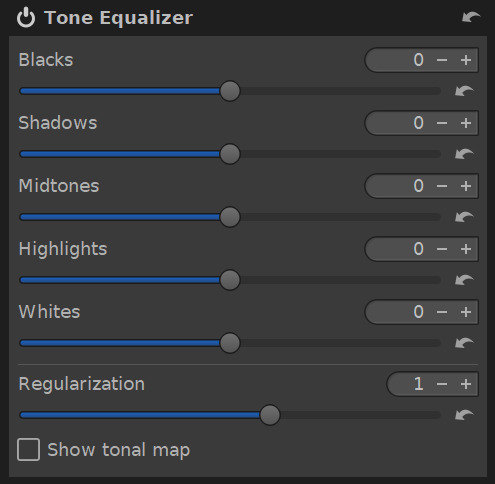Reset the Whites slider to default
Viewport: 495px width, 484px height.
coord(464,343)
